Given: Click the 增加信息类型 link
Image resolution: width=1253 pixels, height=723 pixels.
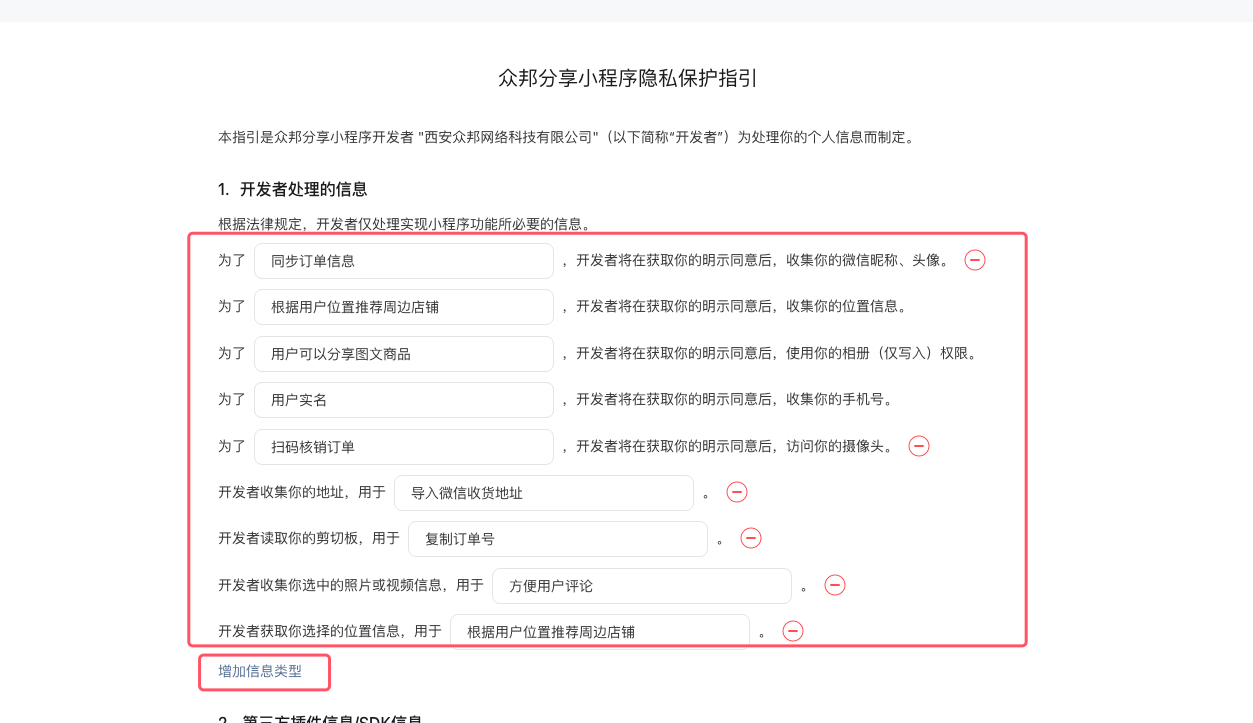Looking at the screenshot, I should [260, 671].
